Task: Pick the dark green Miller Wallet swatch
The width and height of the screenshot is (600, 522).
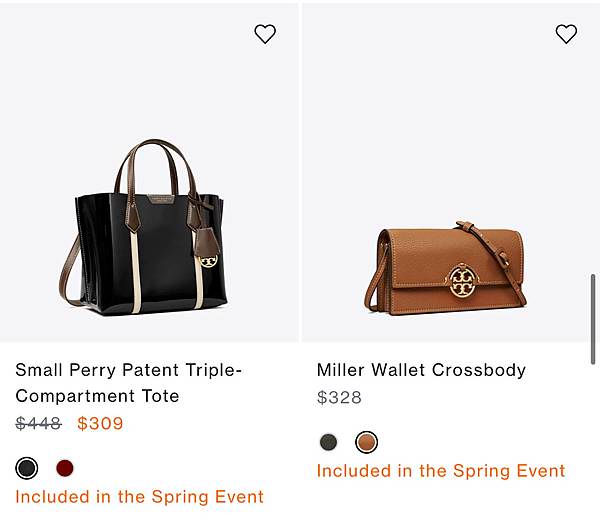Action: click(328, 442)
